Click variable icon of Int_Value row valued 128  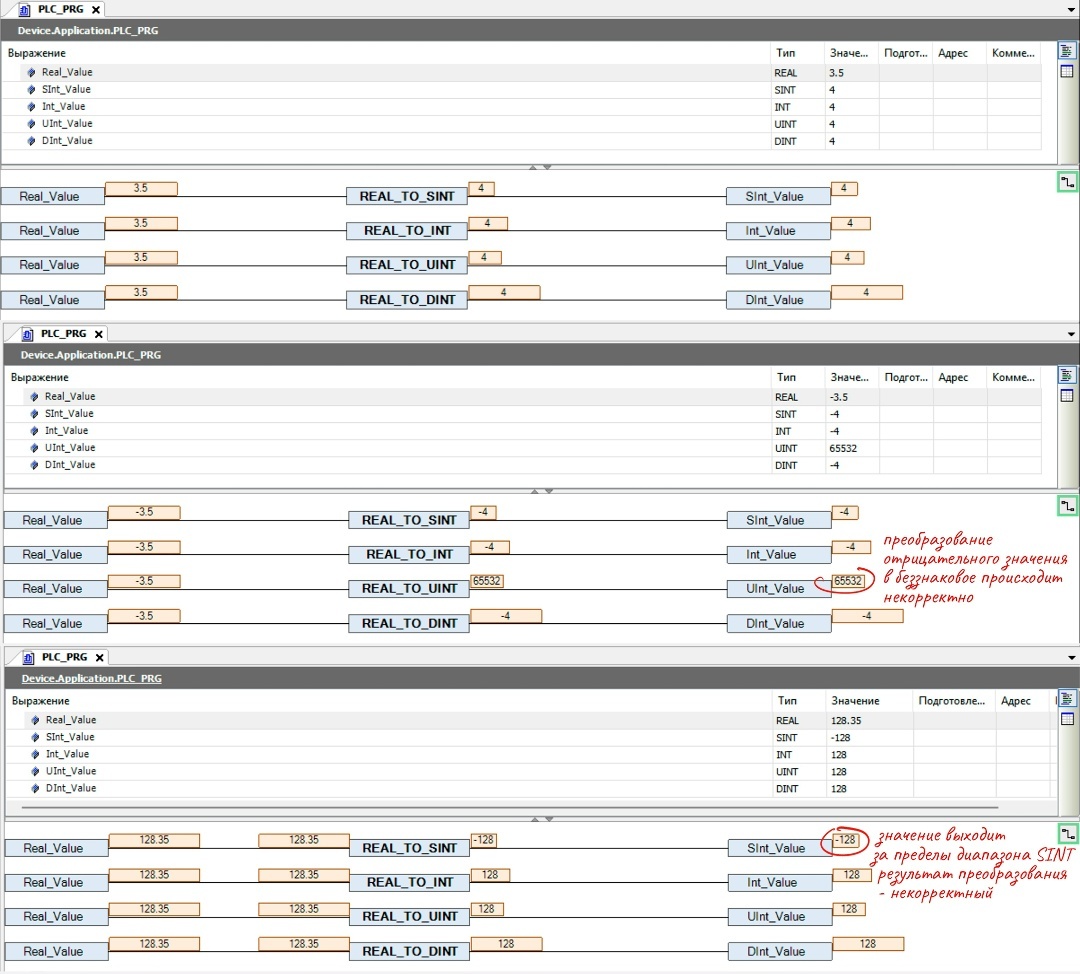[35, 754]
